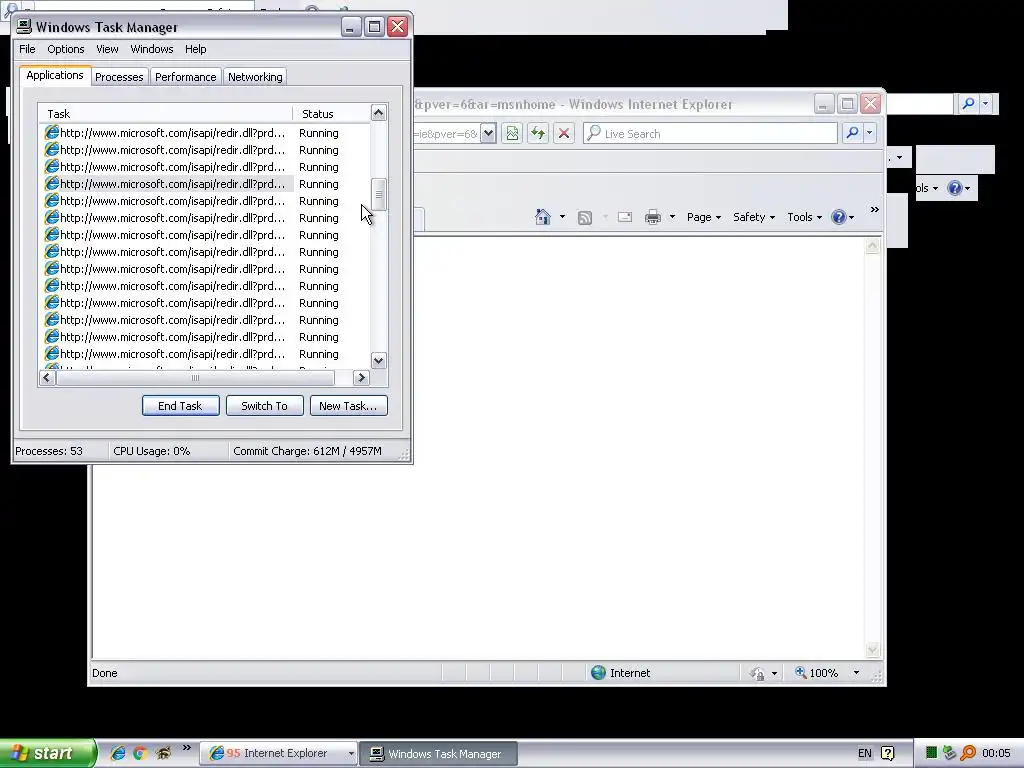Open View menu in Task Manager
The height and width of the screenshot is (768, 1024).
(107, 49)
